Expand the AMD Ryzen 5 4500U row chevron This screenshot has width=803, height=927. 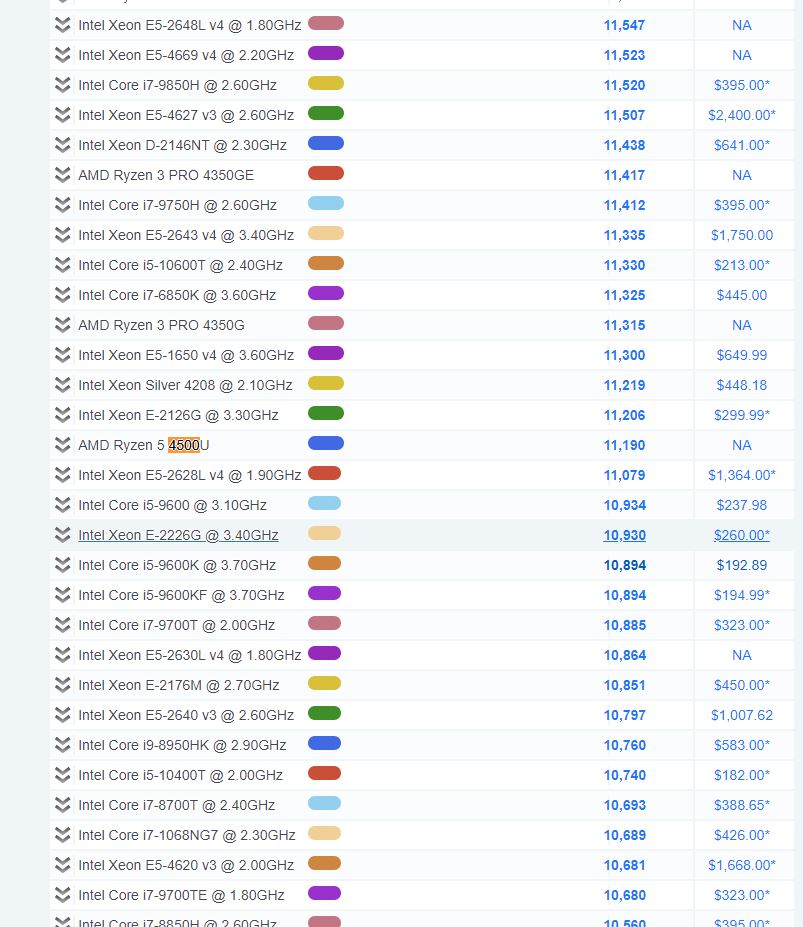coord(62,445)
